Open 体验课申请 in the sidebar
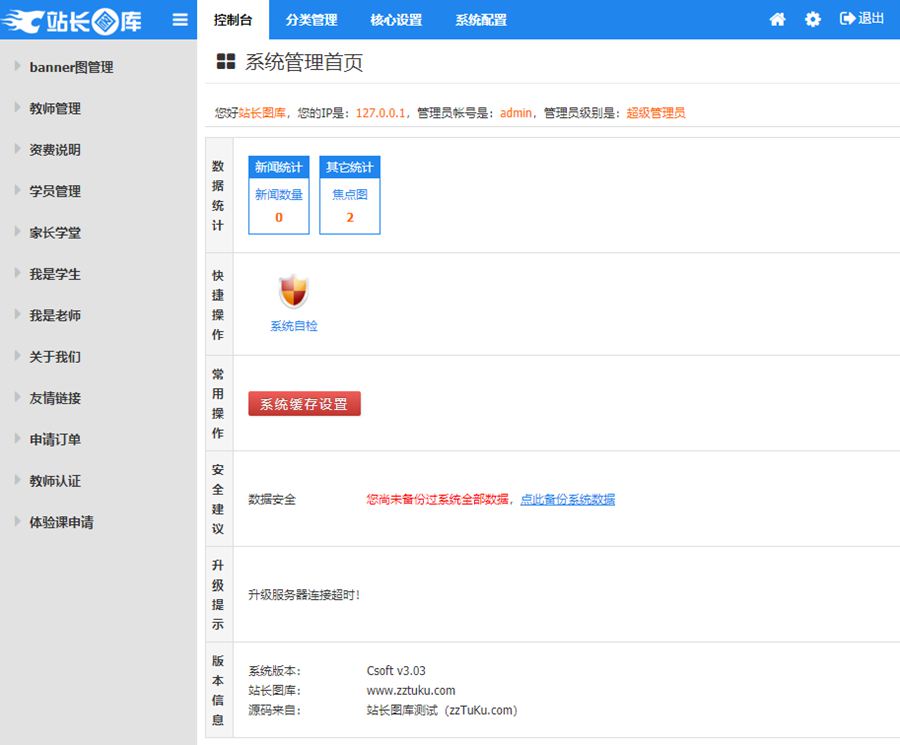900x745 pixels. pos(61,522)
